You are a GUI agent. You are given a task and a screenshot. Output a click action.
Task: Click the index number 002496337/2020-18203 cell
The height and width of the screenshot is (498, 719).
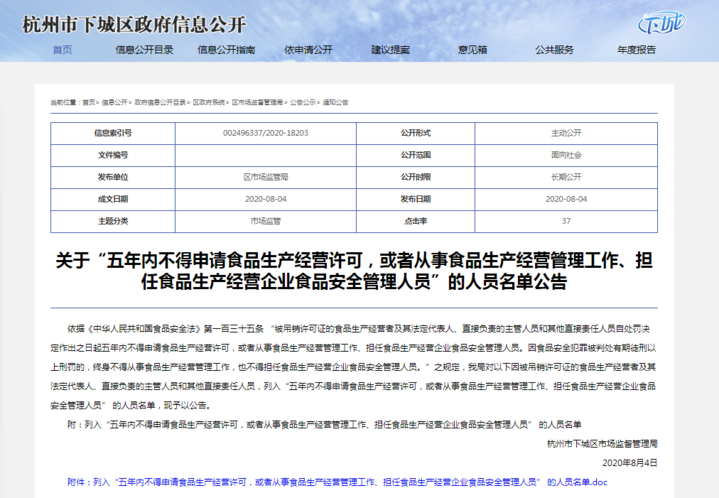point(265,132)
